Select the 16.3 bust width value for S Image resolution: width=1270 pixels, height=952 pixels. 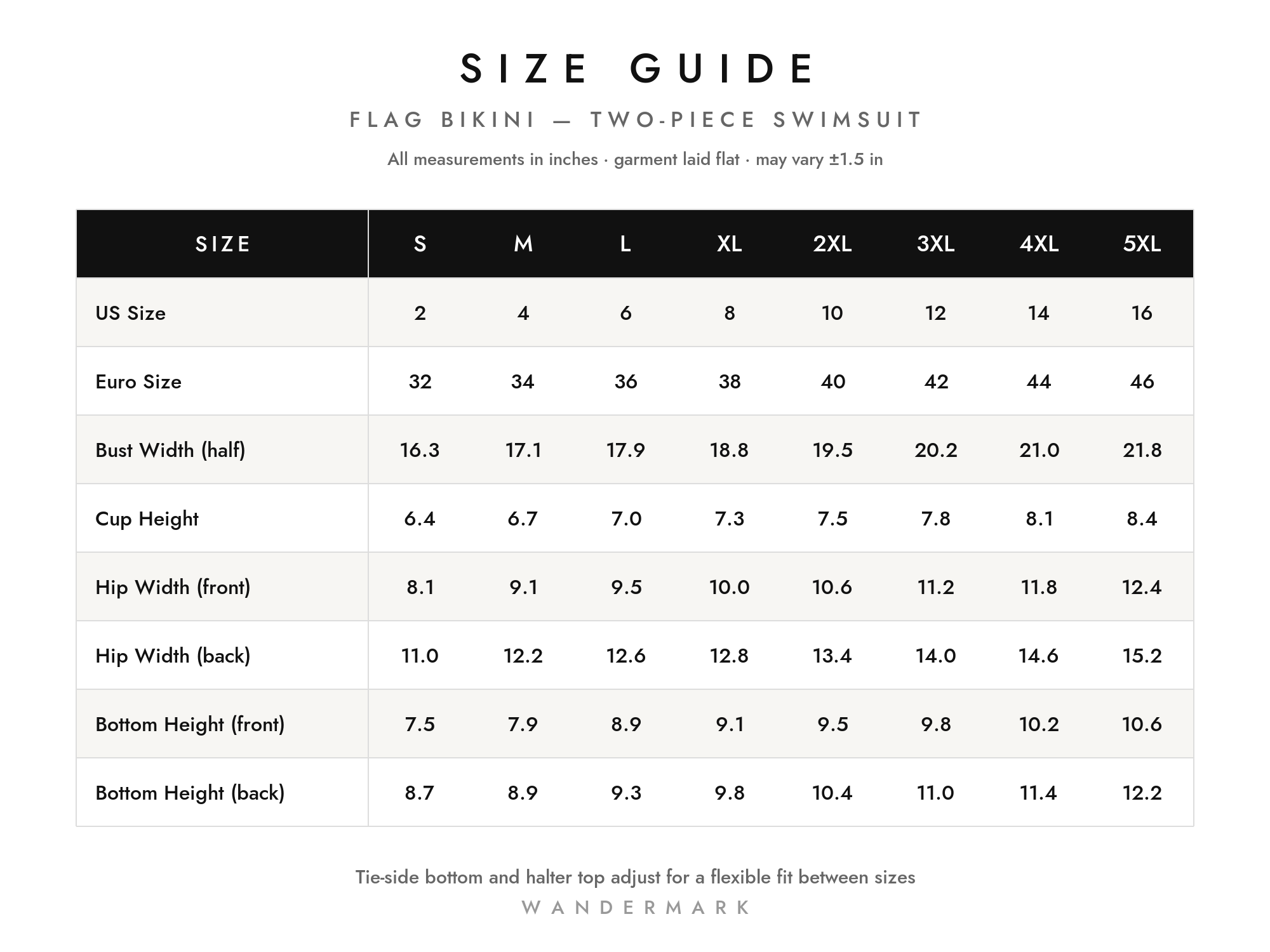click(420, 450)
